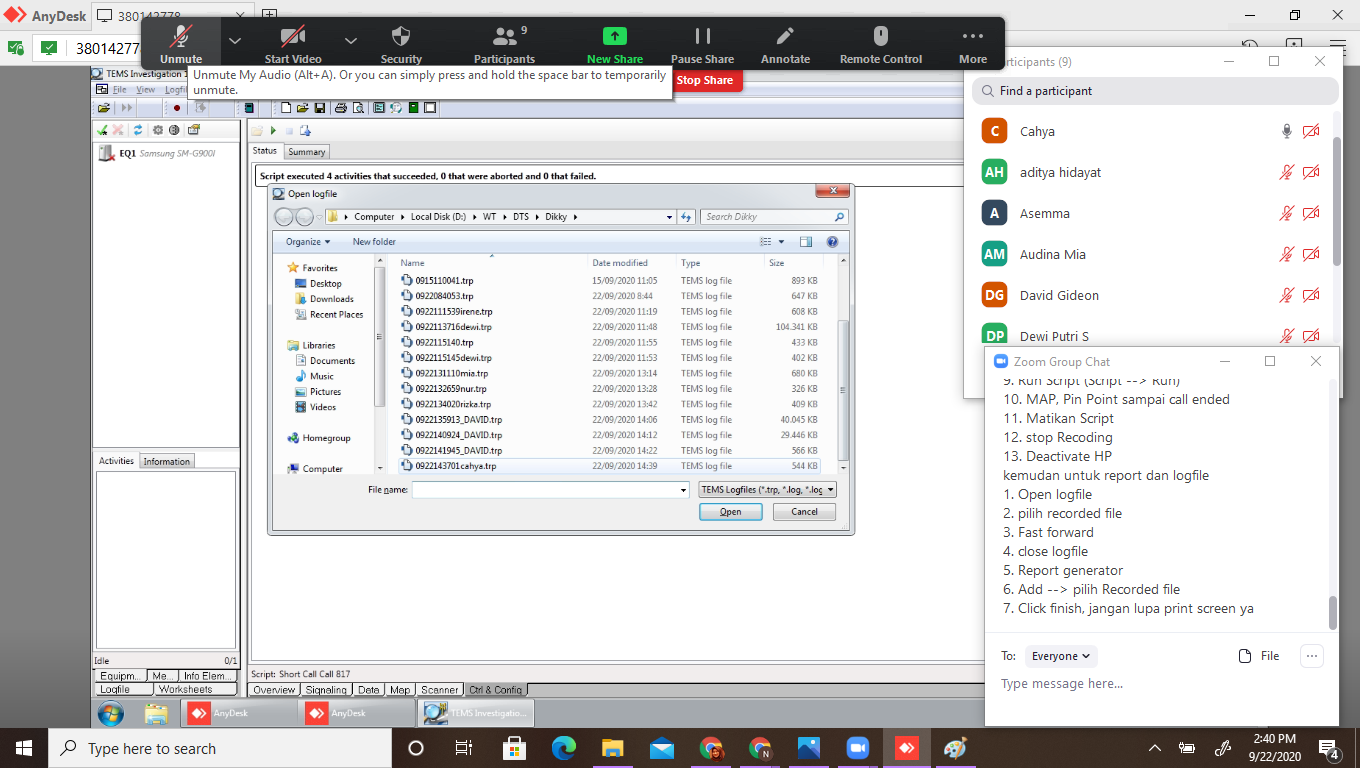Screen dimensions: 1360x768
Task: Pause the screen share
Action: (x=702, y=38)
